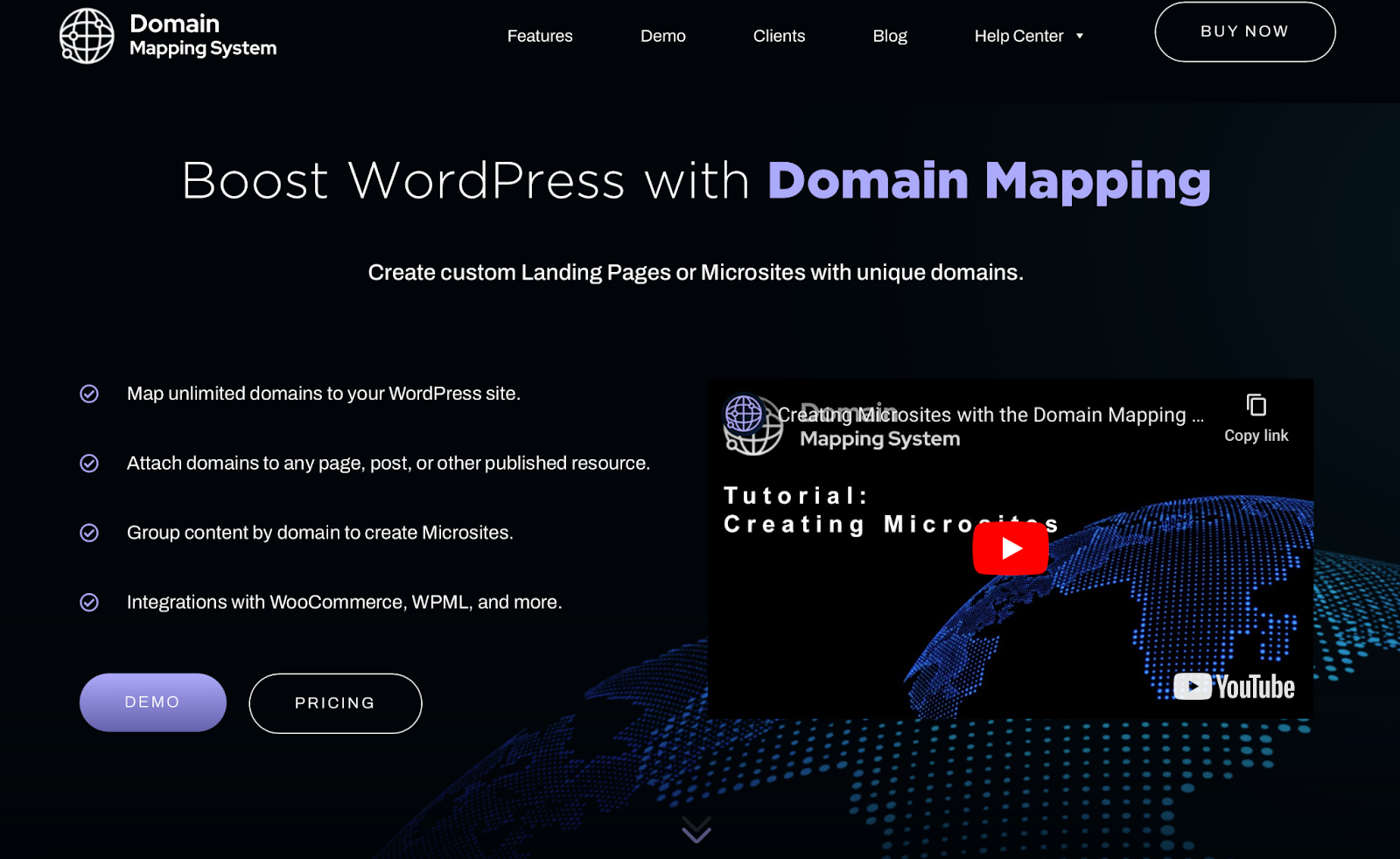This screenshot has height=859, width=1400.
Task: Click the BUY NOW button
Action: pyautogui.click(x=1245, y=31)
